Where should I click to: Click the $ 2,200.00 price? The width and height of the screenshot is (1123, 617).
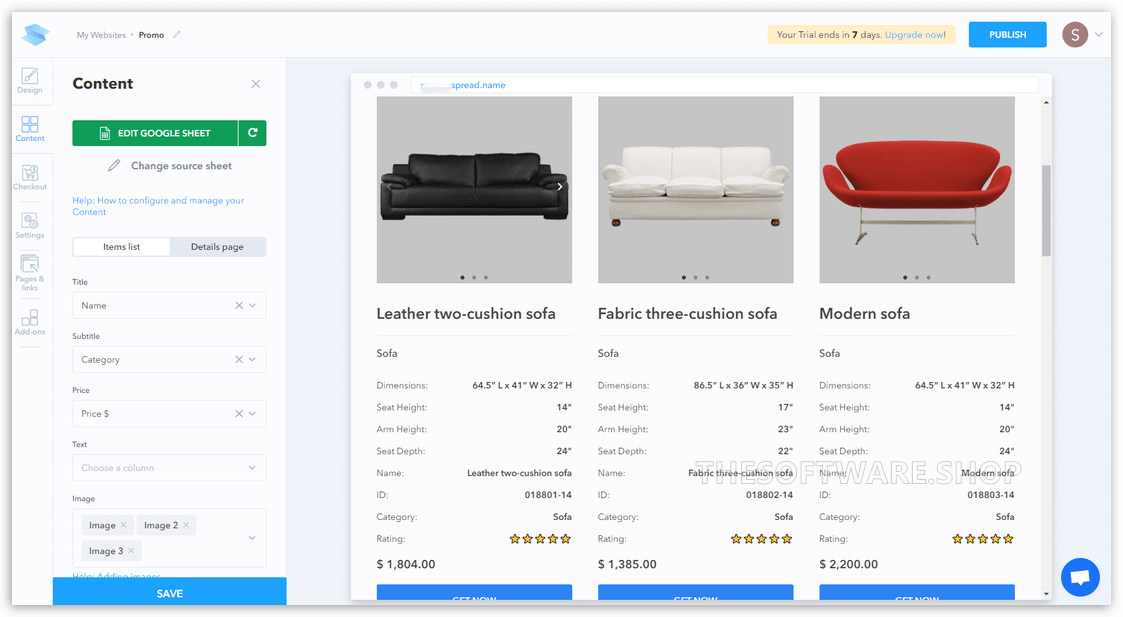point(848,564)
